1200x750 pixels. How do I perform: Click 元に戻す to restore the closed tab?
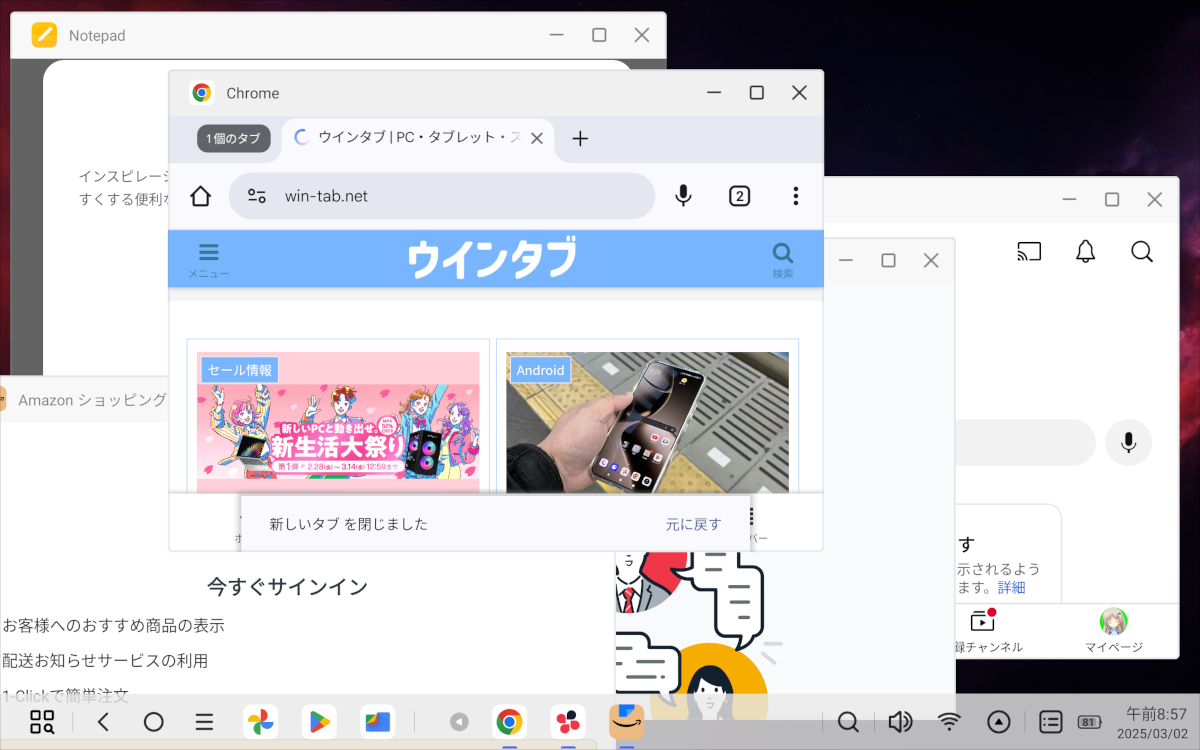pyautogui.click(x=693, y=523)
